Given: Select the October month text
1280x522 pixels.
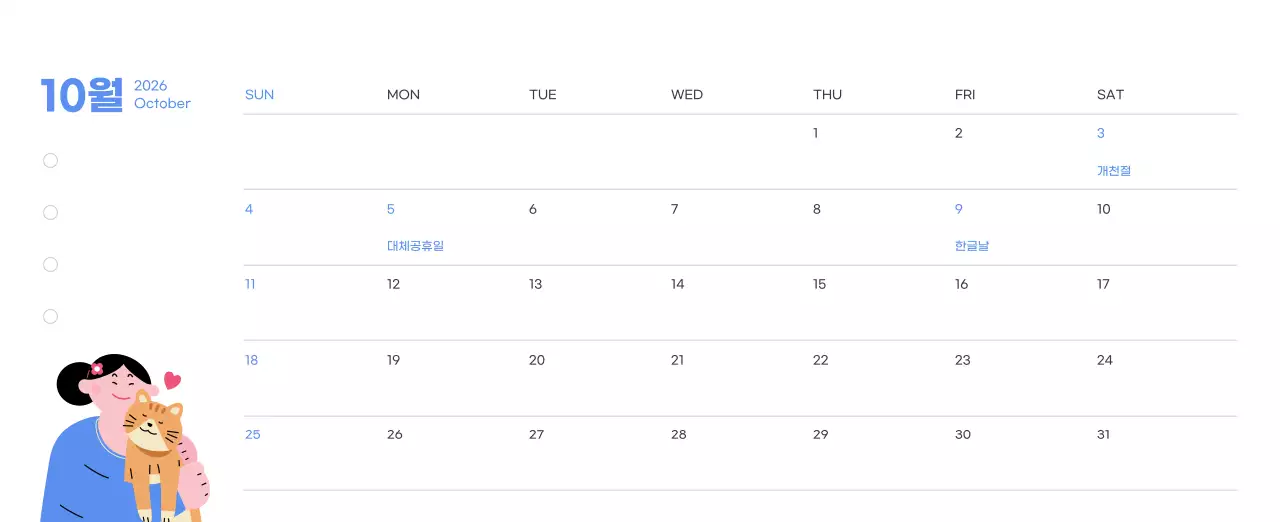Looking at the screenshot, I should [x=162, y=104].
